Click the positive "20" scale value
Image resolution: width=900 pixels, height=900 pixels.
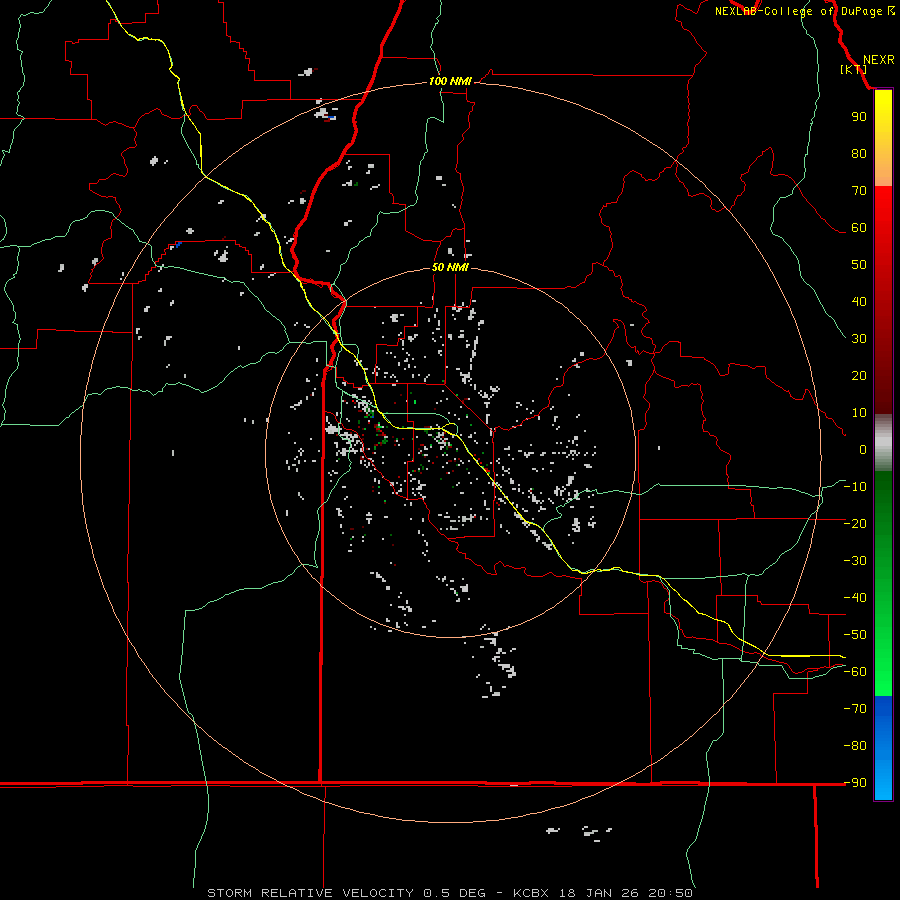click(x=859, y=376)
